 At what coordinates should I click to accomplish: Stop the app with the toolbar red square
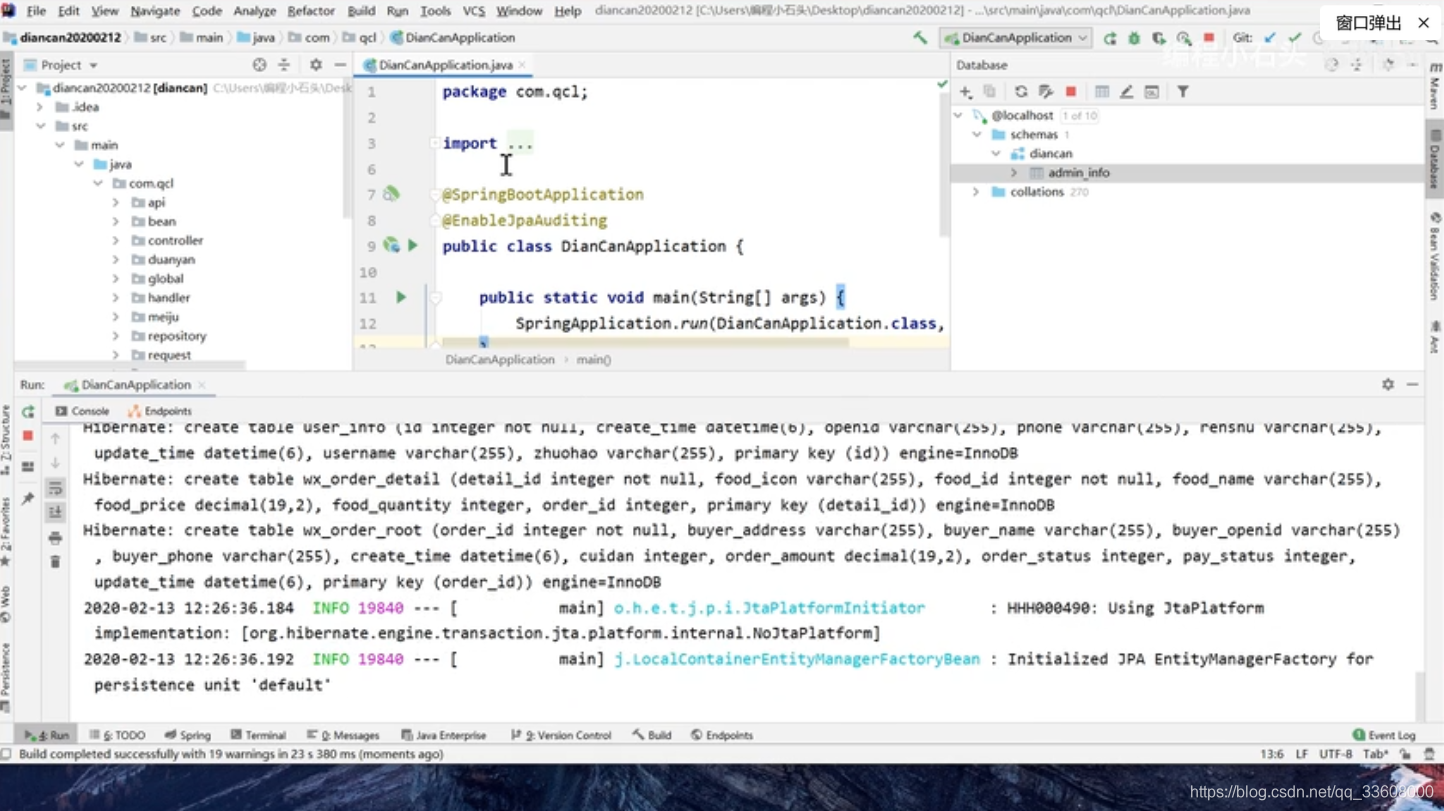1208,38
